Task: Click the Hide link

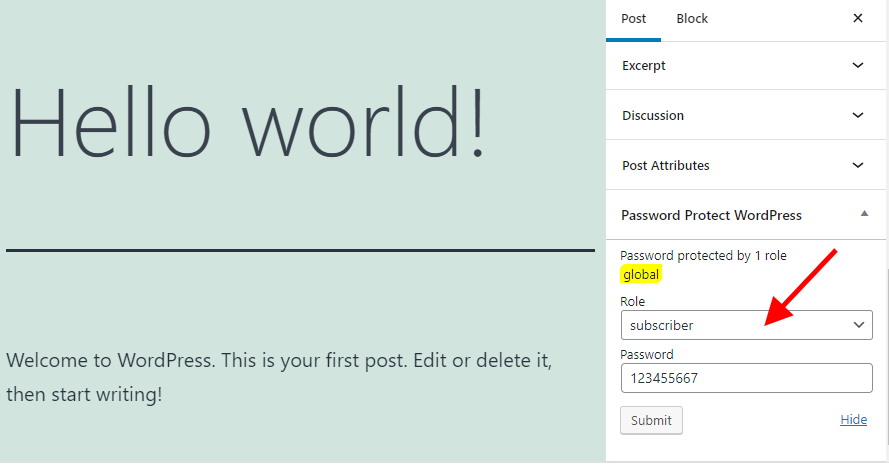Action: [853, 420]
